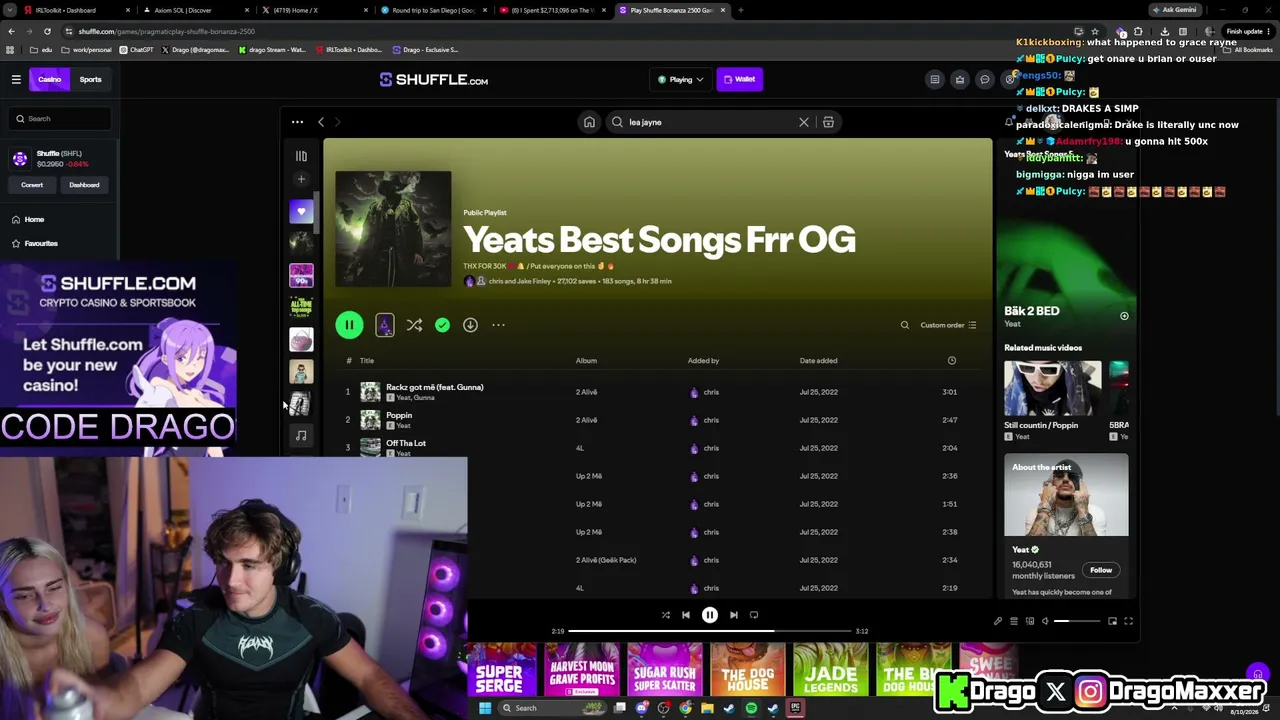This screenshot has height=720, width=1280.
Task: Open Spotify Browse icon beside the search bar
Action: pos(828,122)
